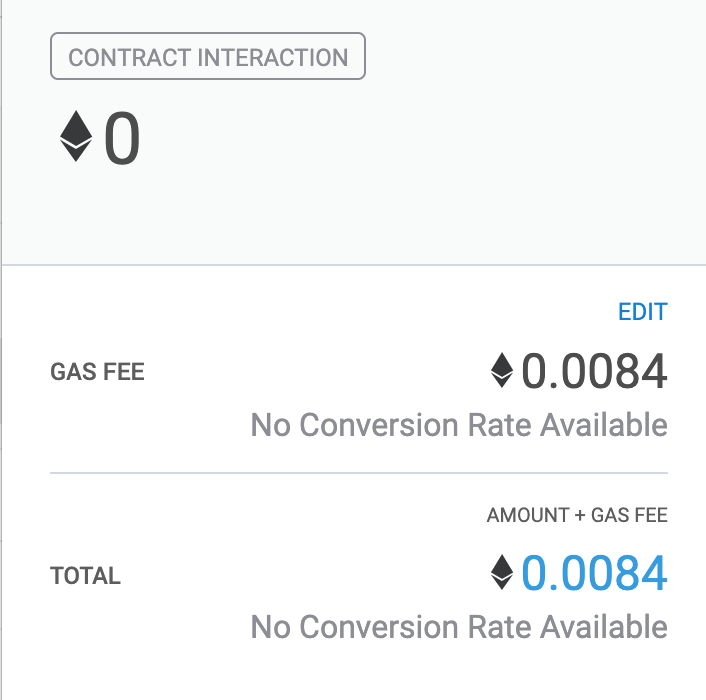Screen dimensions: 706x700
Task: Click the word Conversion in total note
Action: point(379,627)
